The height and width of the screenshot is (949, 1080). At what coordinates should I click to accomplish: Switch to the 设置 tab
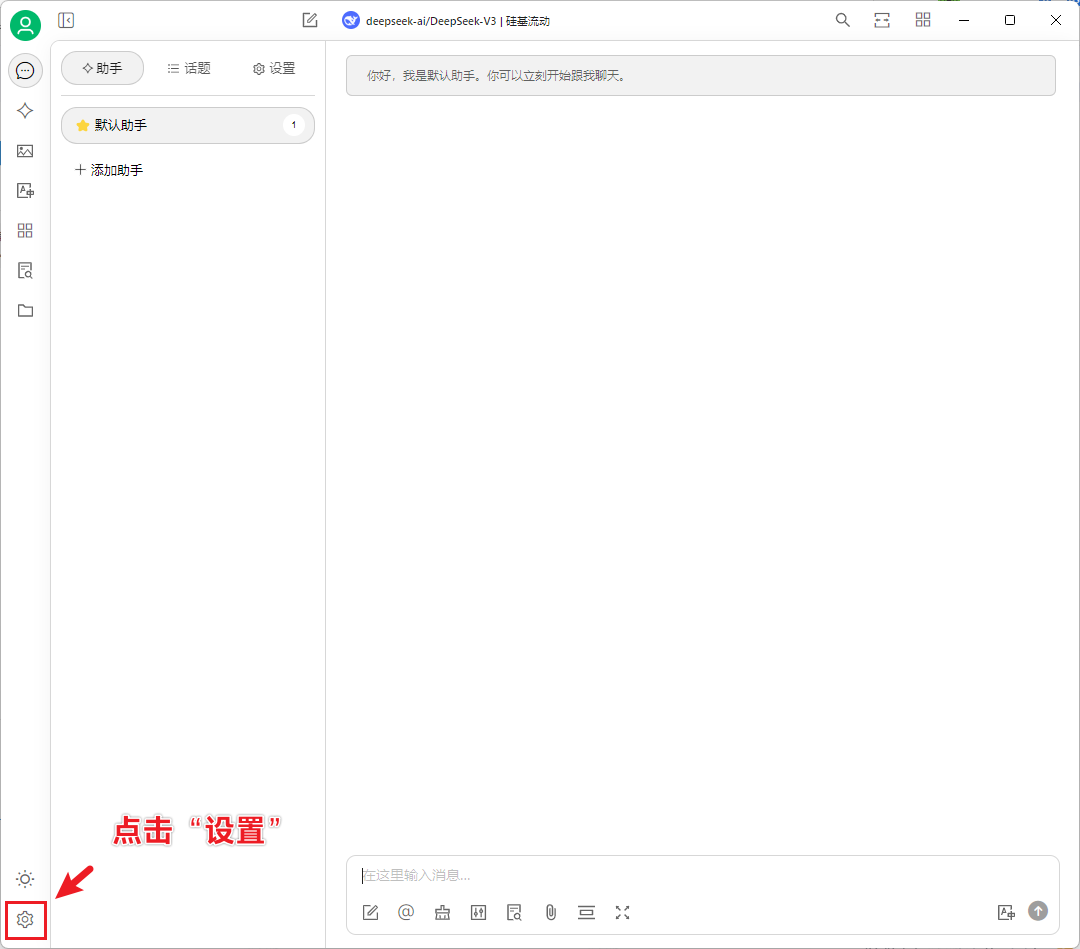[274, 68]
